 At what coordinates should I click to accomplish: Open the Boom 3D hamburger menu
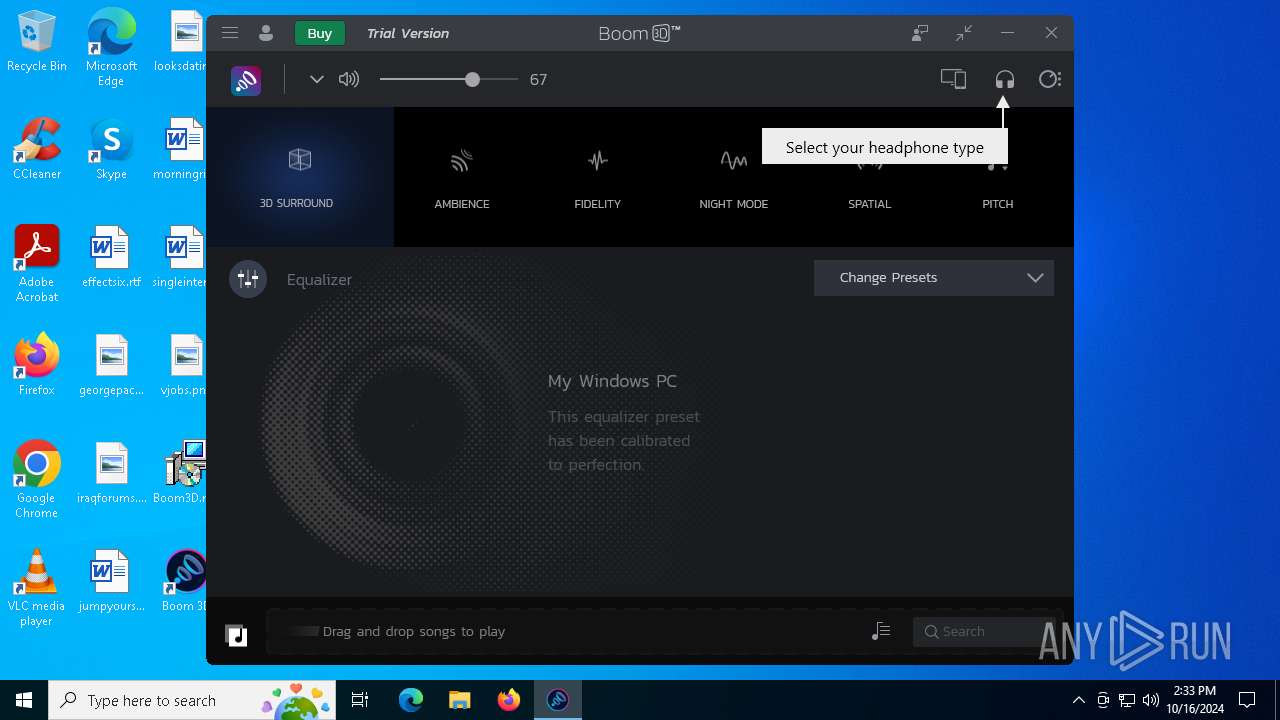230,33
